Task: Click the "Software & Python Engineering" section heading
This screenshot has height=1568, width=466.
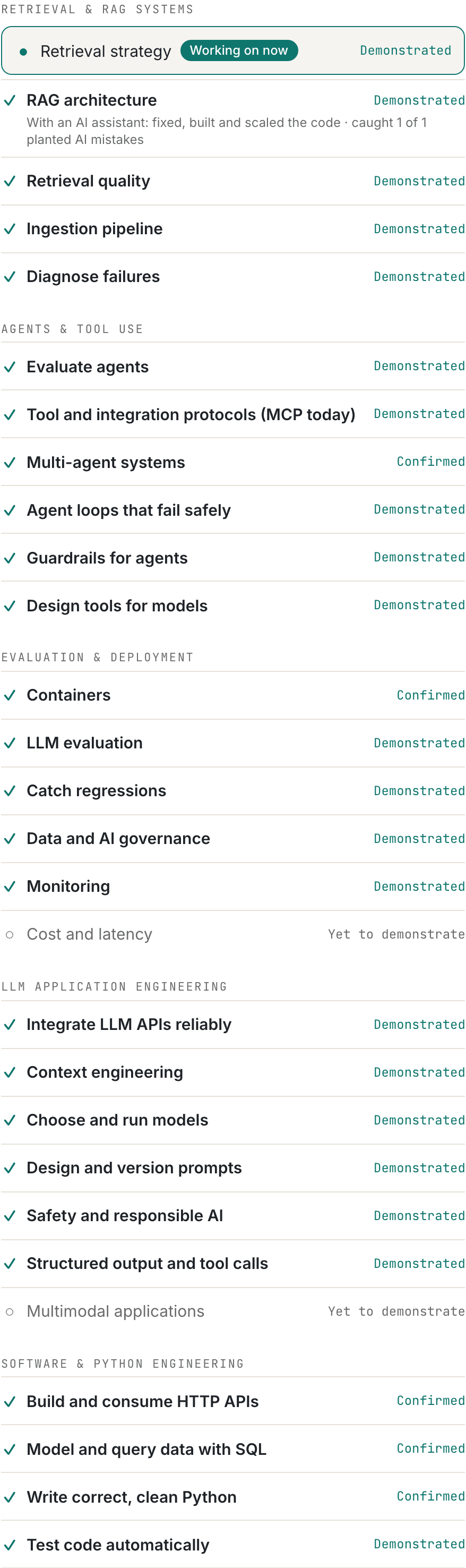Action: pos(123,1364)
